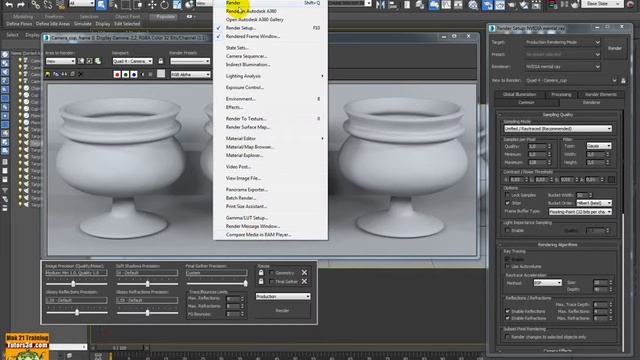Enable the blue channel in the frame window
This screenshot has height=360, width=640.
[x=134, y=74]
